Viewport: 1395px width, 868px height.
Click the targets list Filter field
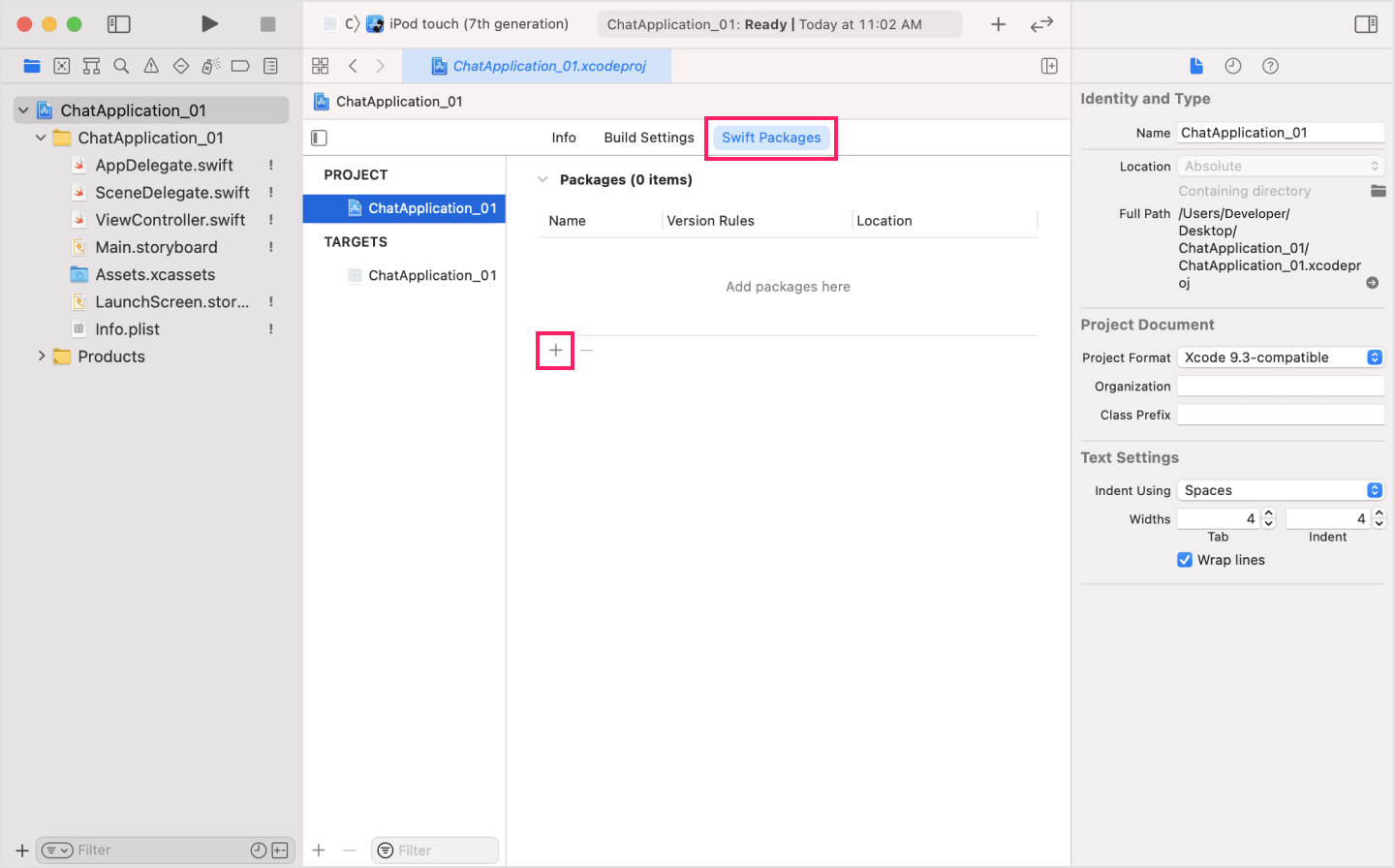coord(435,851)
